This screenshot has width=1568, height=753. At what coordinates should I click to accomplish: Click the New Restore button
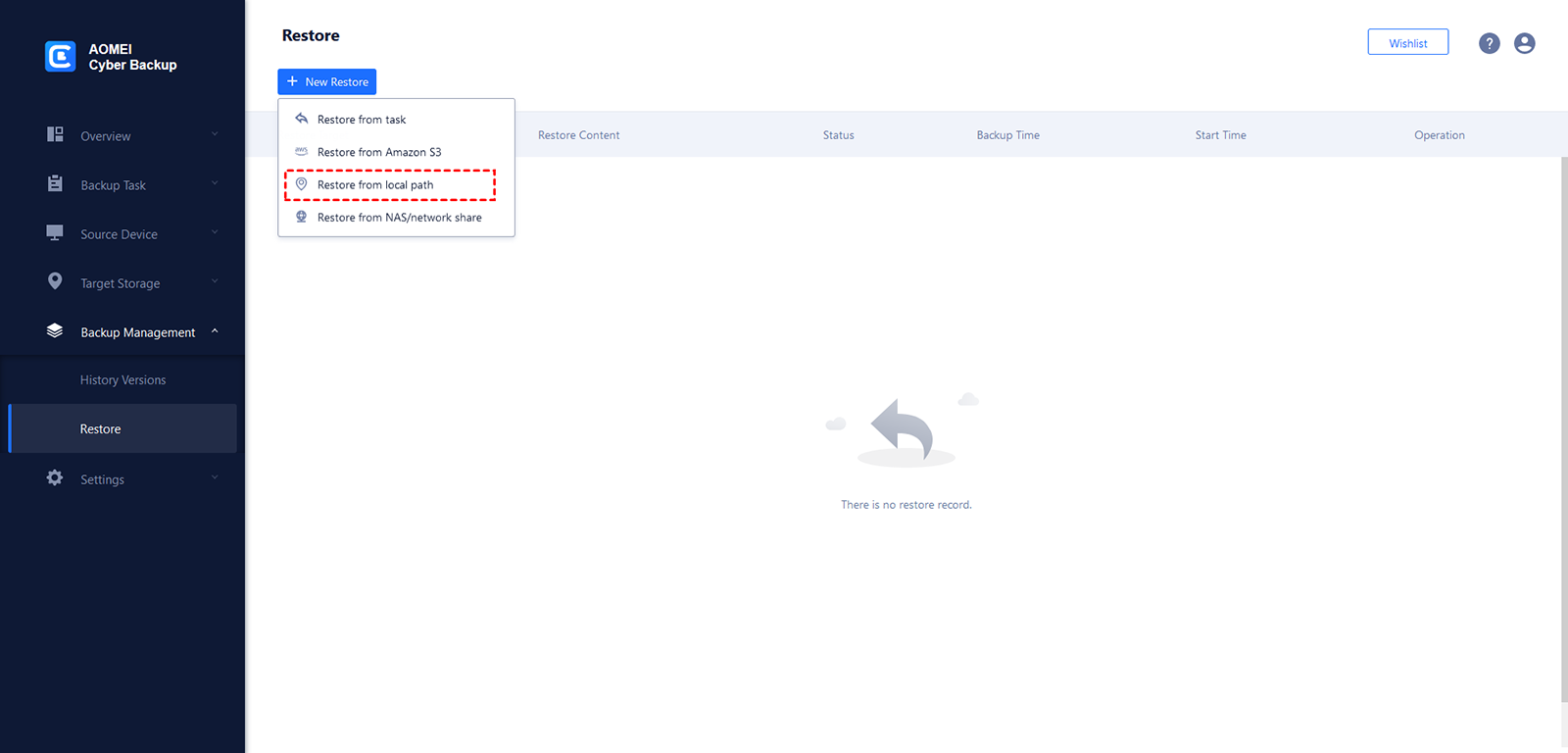point(327,81)
